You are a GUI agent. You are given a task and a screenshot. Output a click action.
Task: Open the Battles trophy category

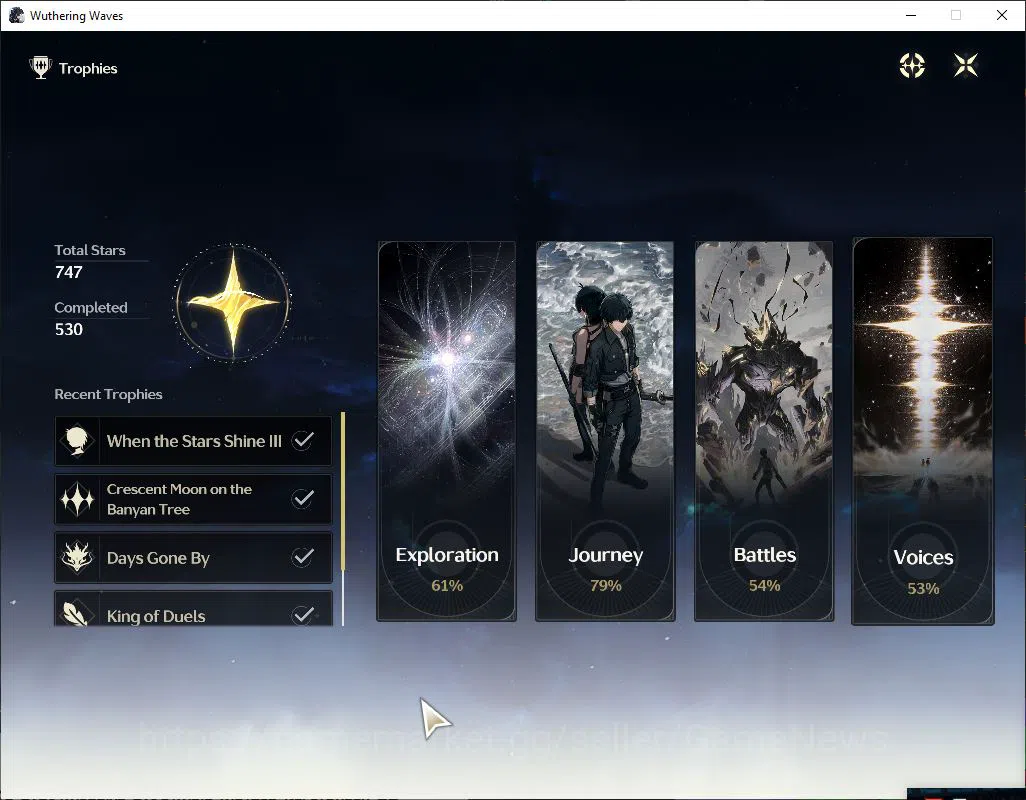[x=764, y=431]
